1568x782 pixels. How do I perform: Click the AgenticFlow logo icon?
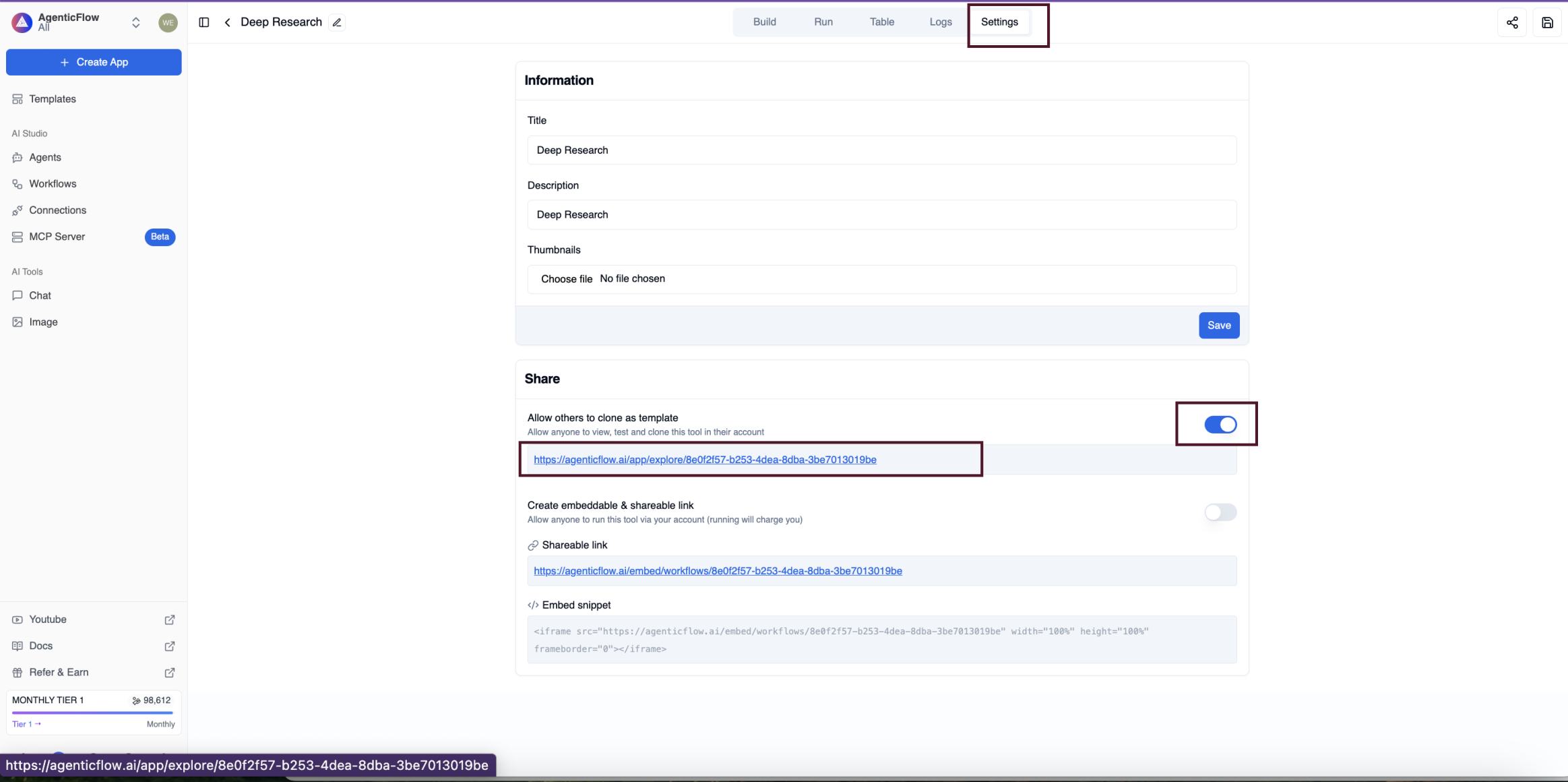tap(22, 22)
